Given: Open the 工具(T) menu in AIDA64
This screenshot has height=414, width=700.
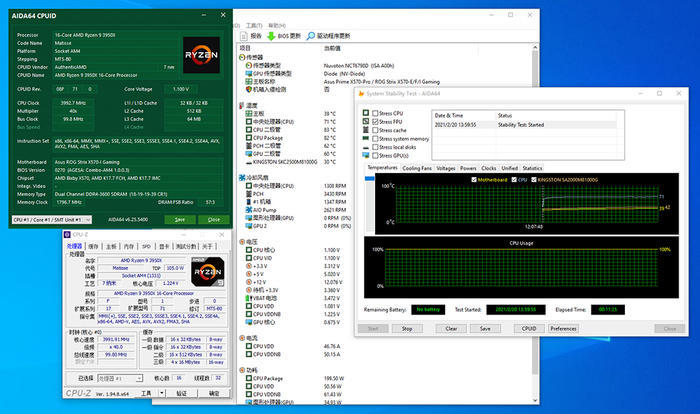Looking at the screenshot, I should tap(254, 25).
